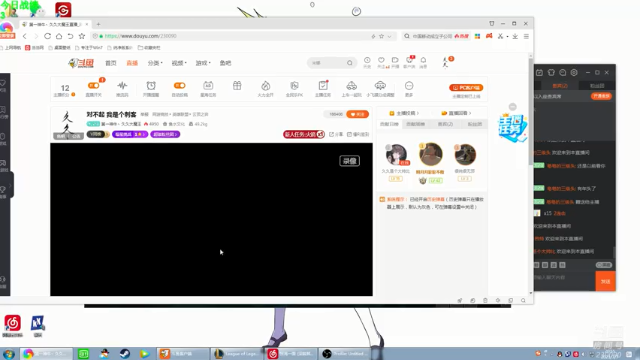Click the car icon in streamer toolbar

(351, 85)
